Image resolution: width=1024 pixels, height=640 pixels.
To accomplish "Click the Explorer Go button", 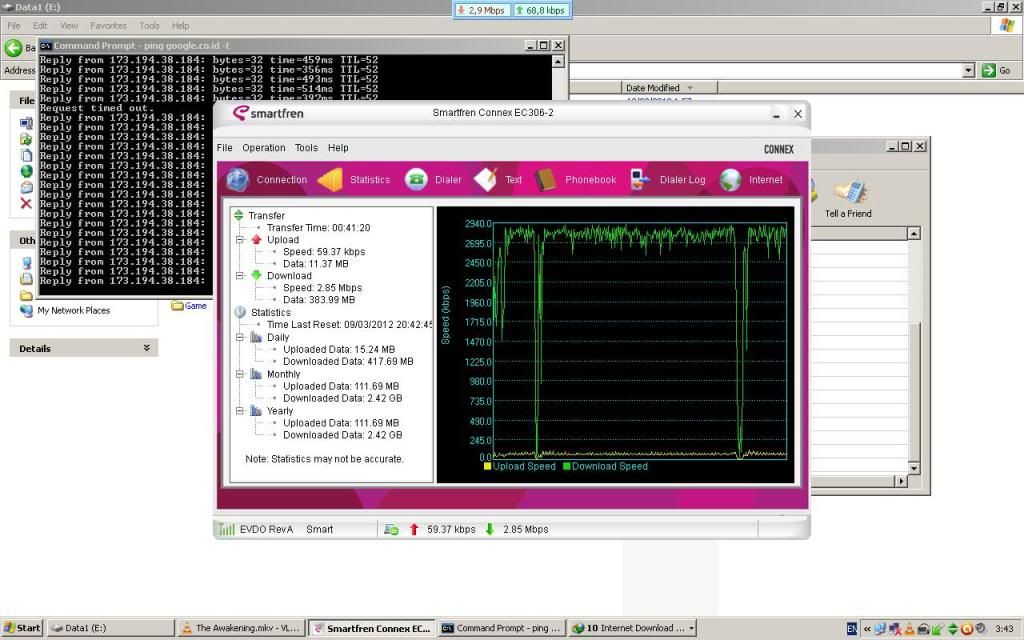I will [997, 71].
